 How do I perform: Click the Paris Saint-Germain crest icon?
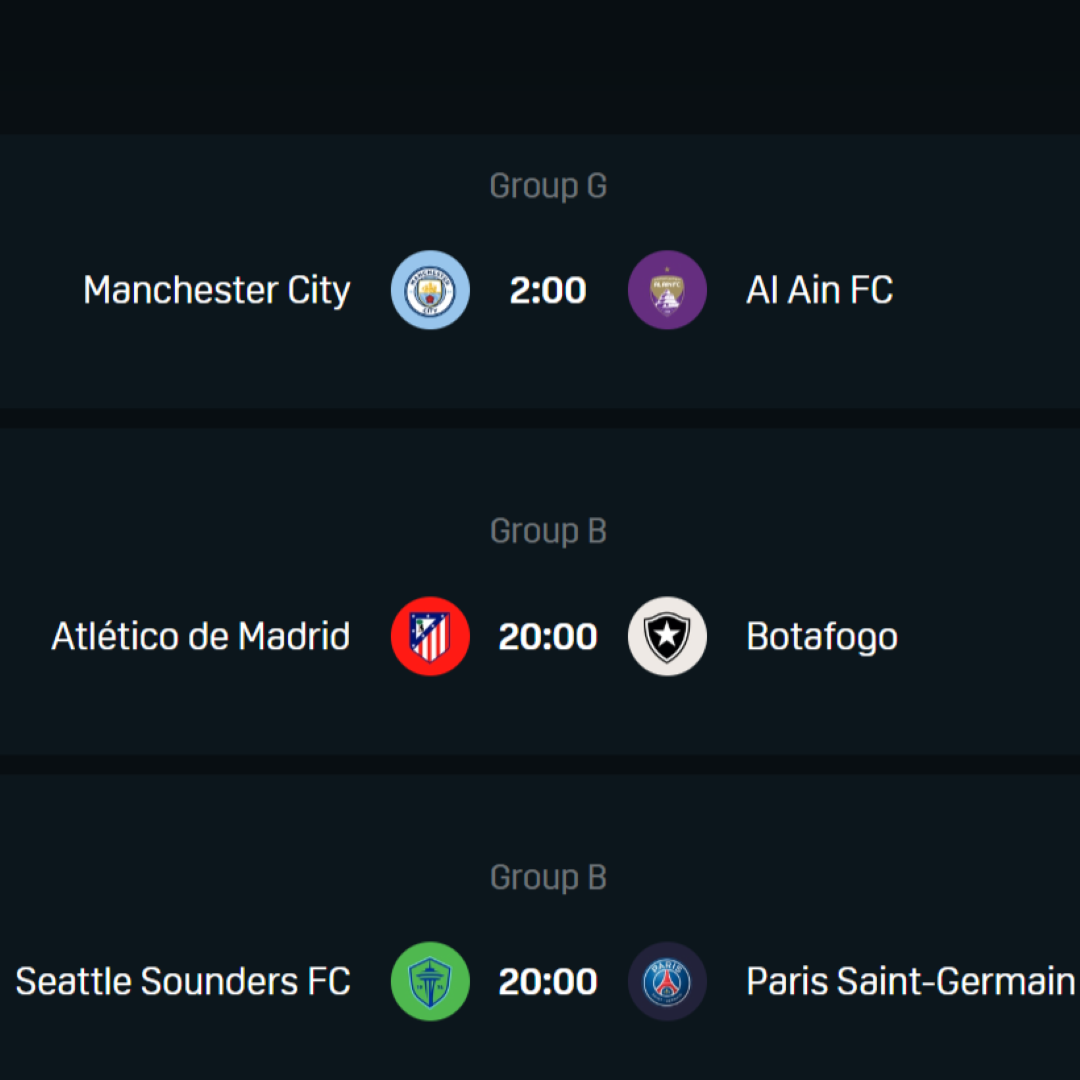coord(667,981)
